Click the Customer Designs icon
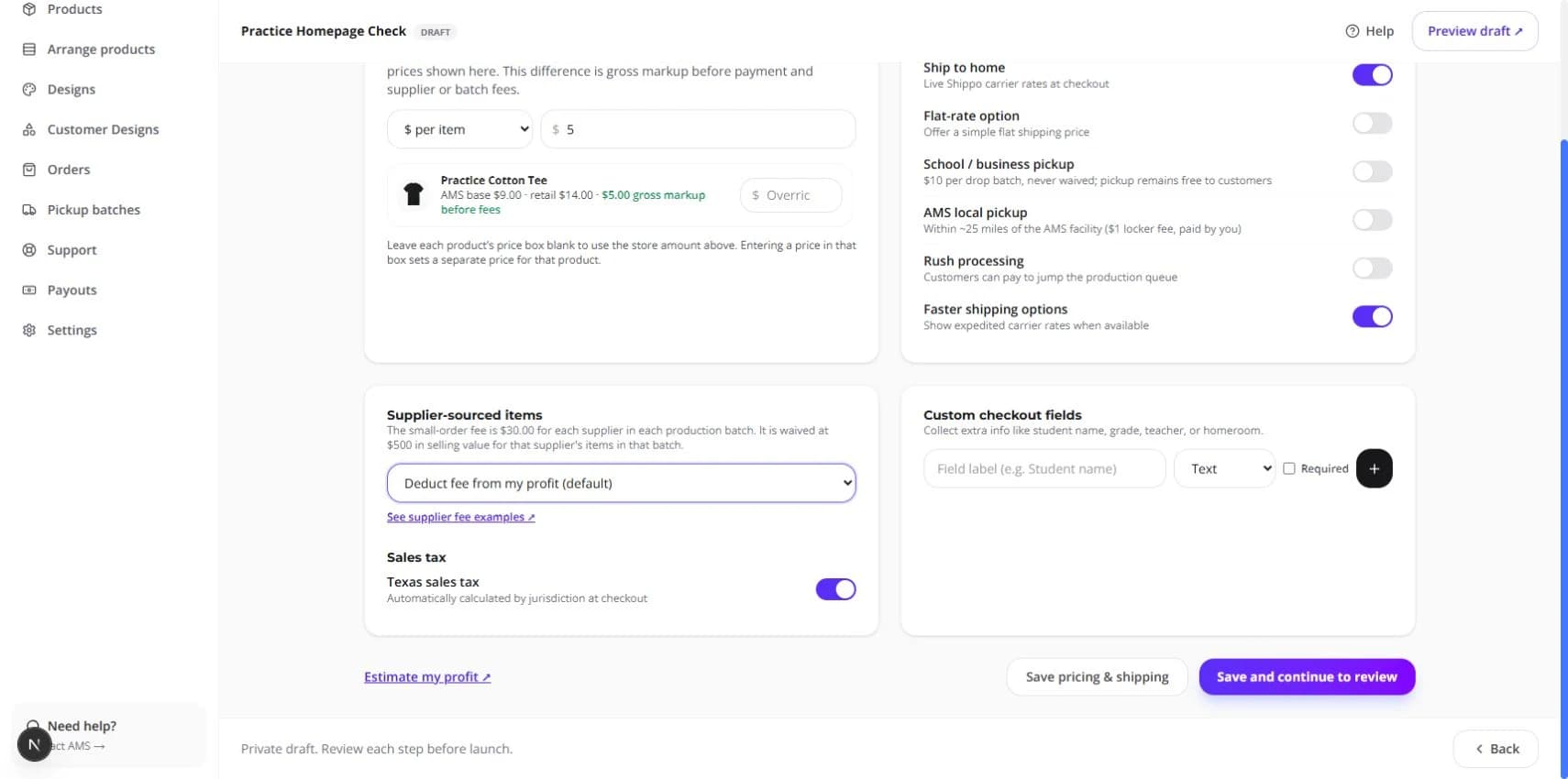The height and width of the screenshot is (779, 1568). click(29, 129)
